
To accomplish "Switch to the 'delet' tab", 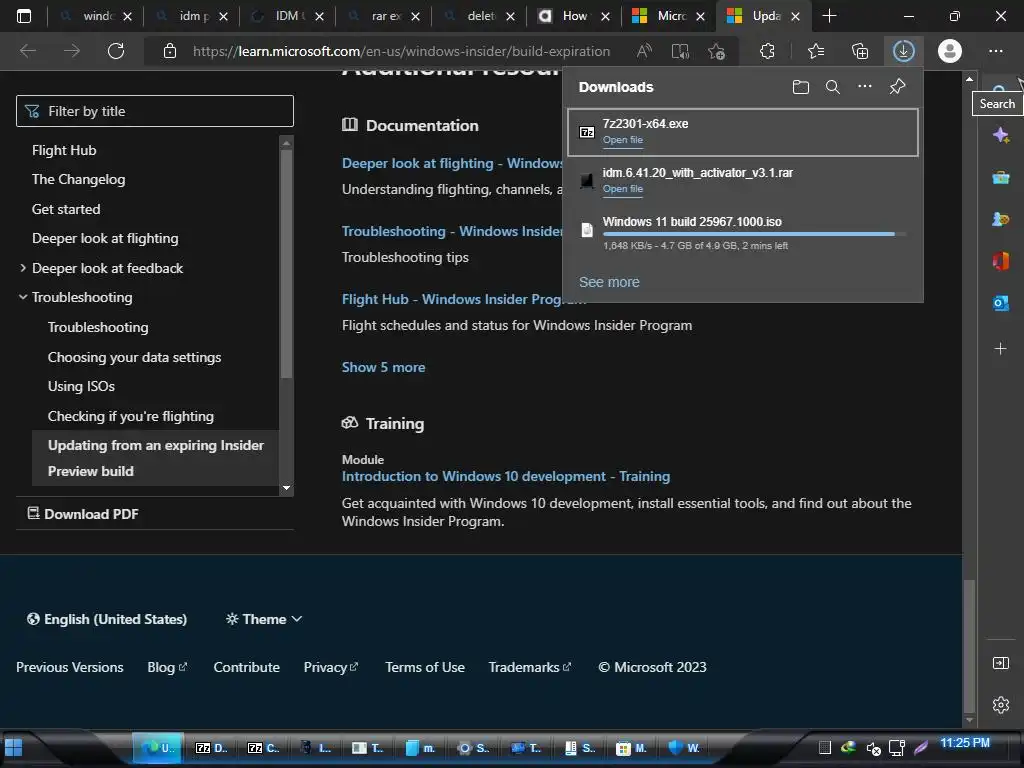I will [481, 16].
